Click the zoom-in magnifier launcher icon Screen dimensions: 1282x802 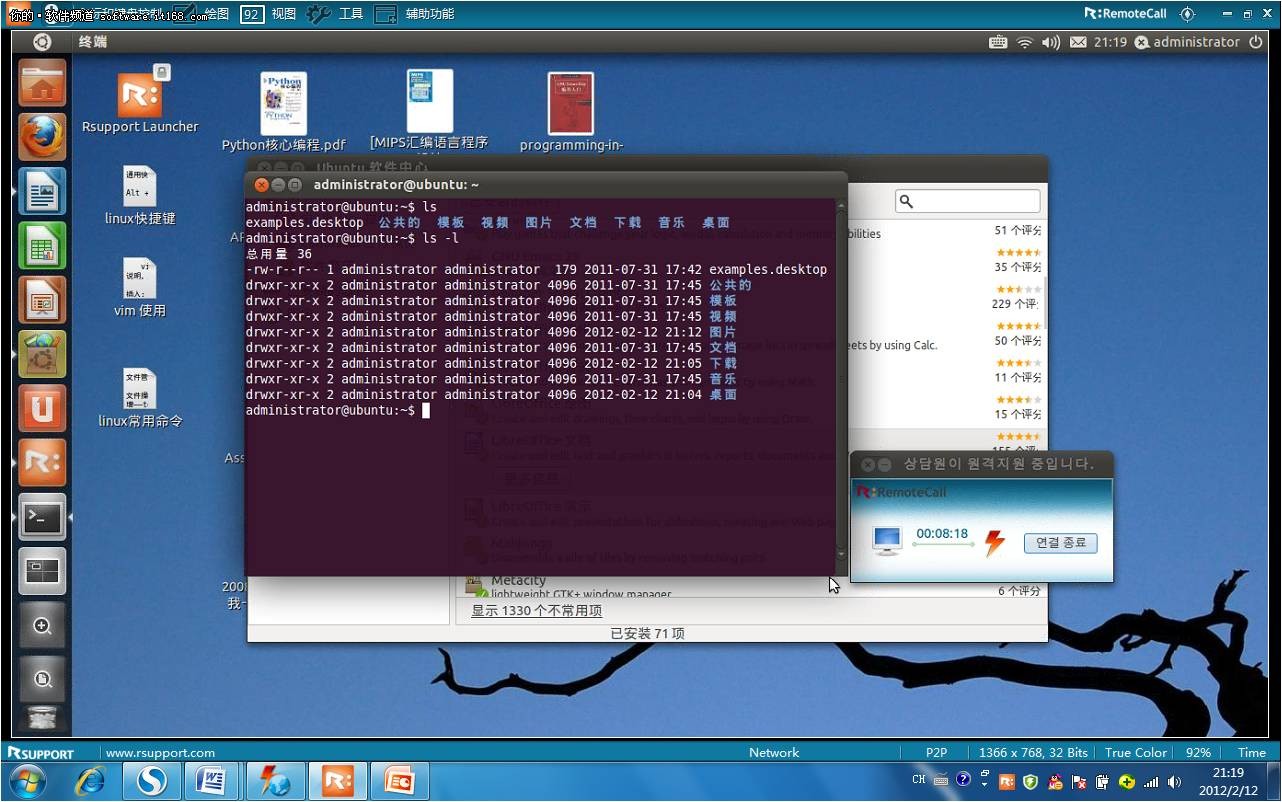click(x=42, y=625)
